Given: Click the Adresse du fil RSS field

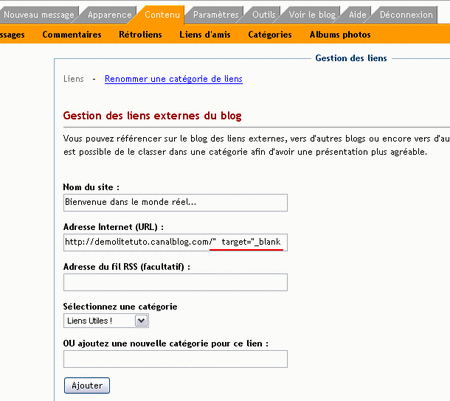Looking at the screenshot, I should tap(175, 282).
